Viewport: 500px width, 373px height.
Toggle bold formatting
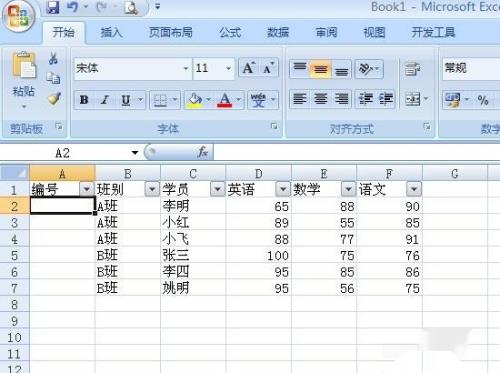(84, 100)
